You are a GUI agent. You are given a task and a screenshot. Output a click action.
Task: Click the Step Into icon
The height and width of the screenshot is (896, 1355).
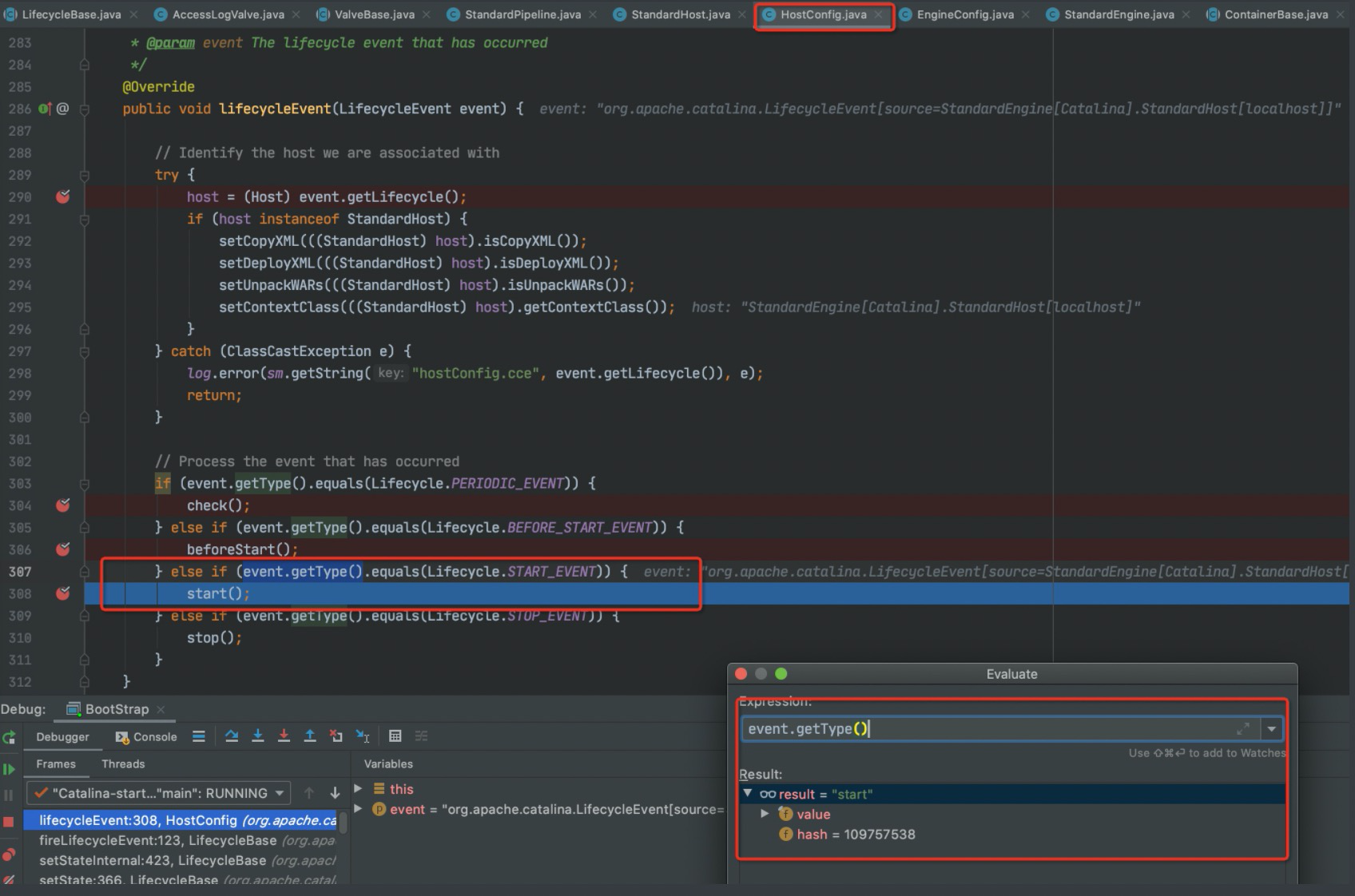258,736
